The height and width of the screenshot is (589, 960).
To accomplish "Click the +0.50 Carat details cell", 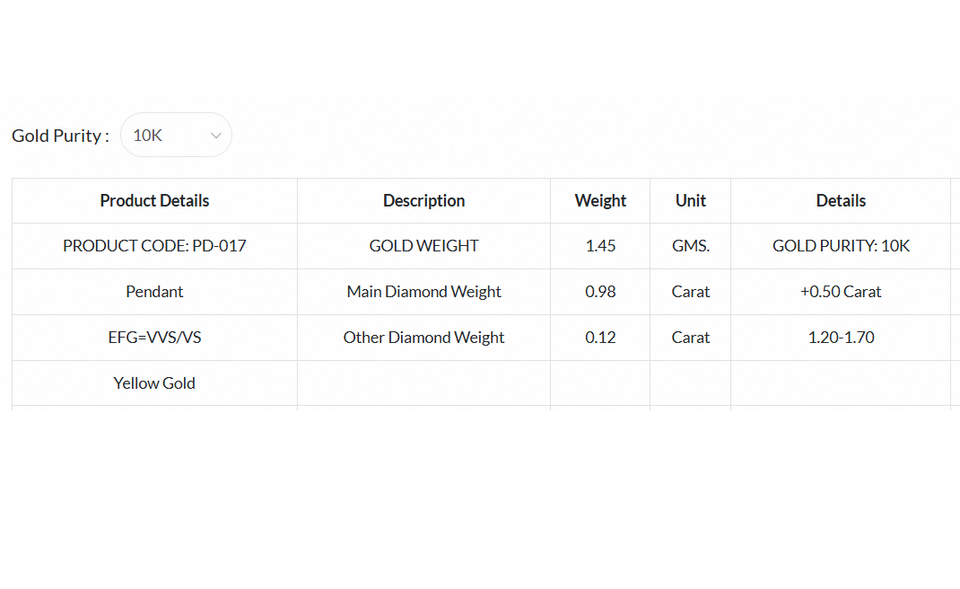I will click(x=840, y=292).
